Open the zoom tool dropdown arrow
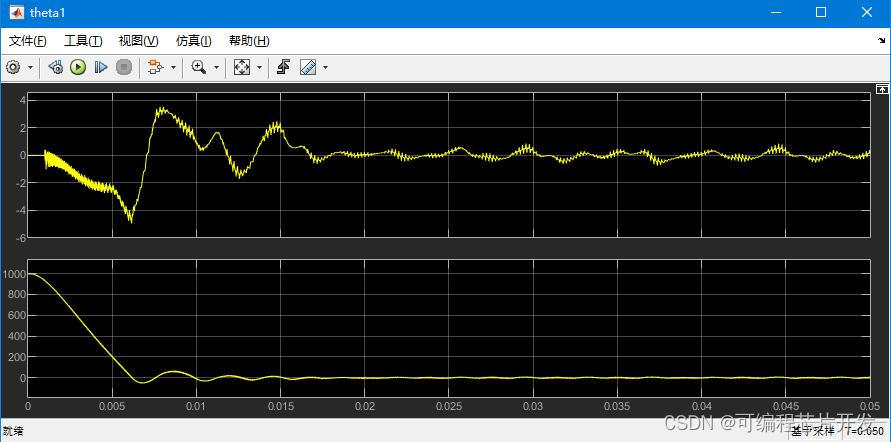 [216, 68]
